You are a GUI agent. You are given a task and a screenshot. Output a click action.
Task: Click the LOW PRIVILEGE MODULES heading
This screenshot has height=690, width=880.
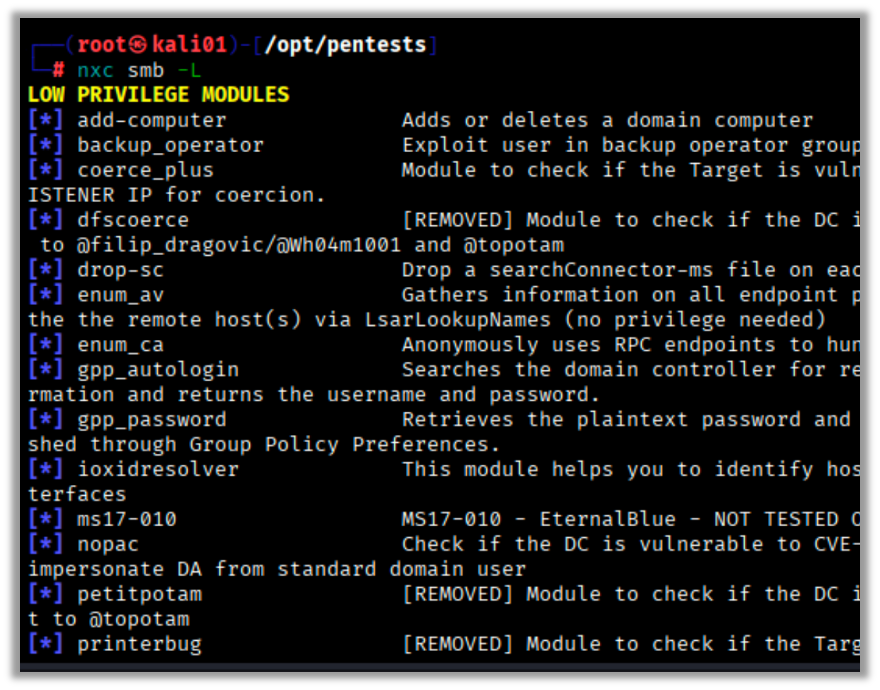pyautogui.click(x=158, y=95)
